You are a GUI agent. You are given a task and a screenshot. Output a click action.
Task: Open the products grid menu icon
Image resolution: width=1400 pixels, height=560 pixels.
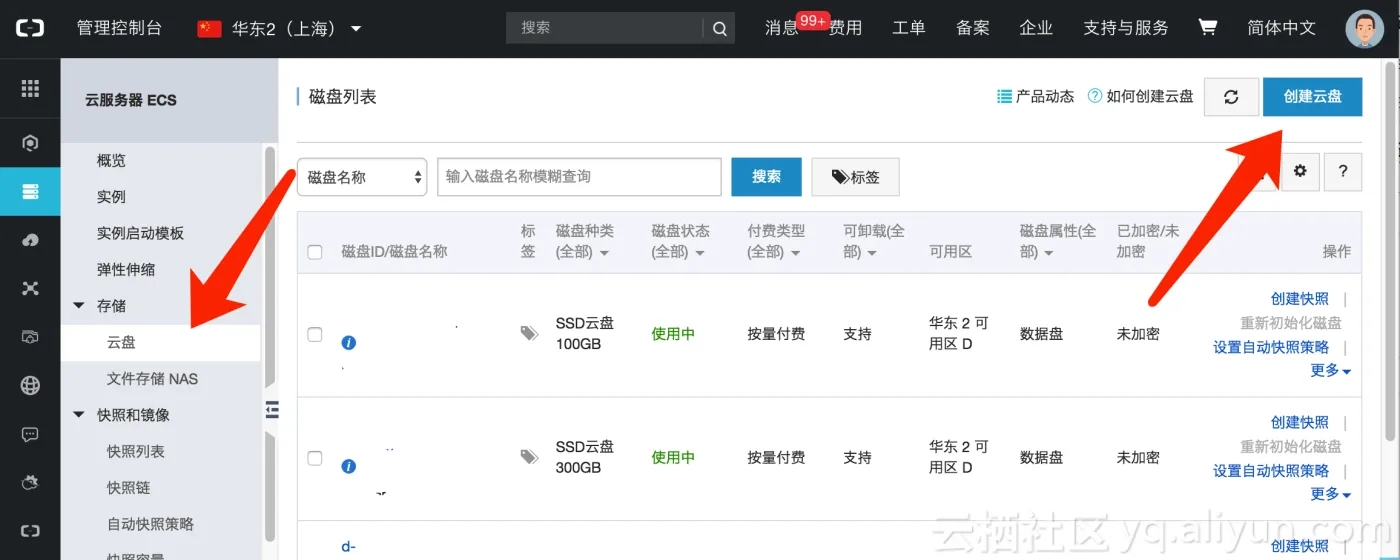(30, 88)
